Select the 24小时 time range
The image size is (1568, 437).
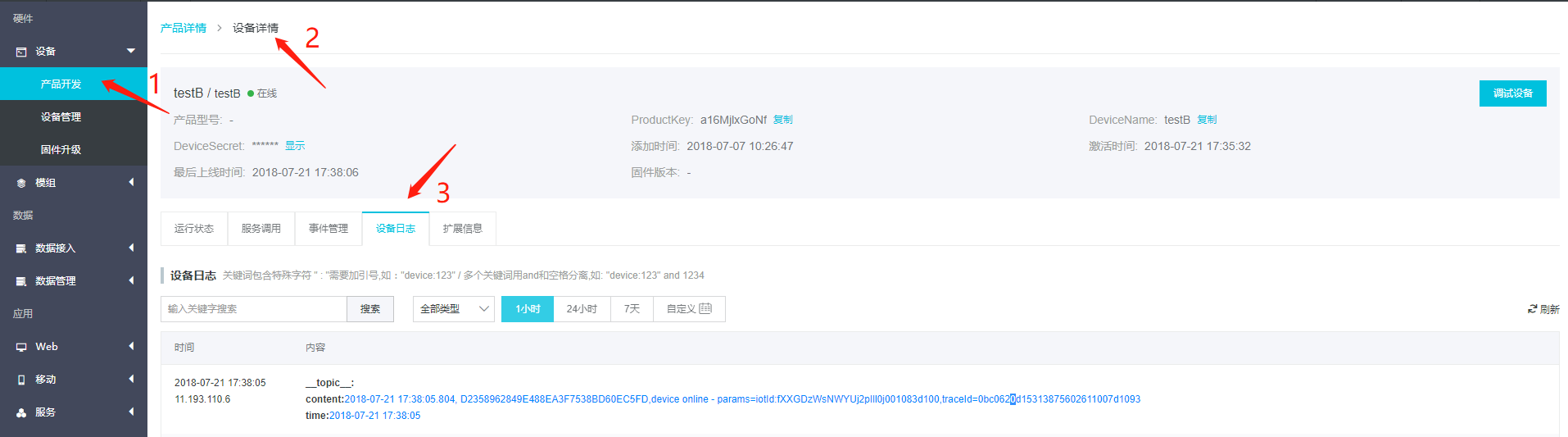(582, 309)
